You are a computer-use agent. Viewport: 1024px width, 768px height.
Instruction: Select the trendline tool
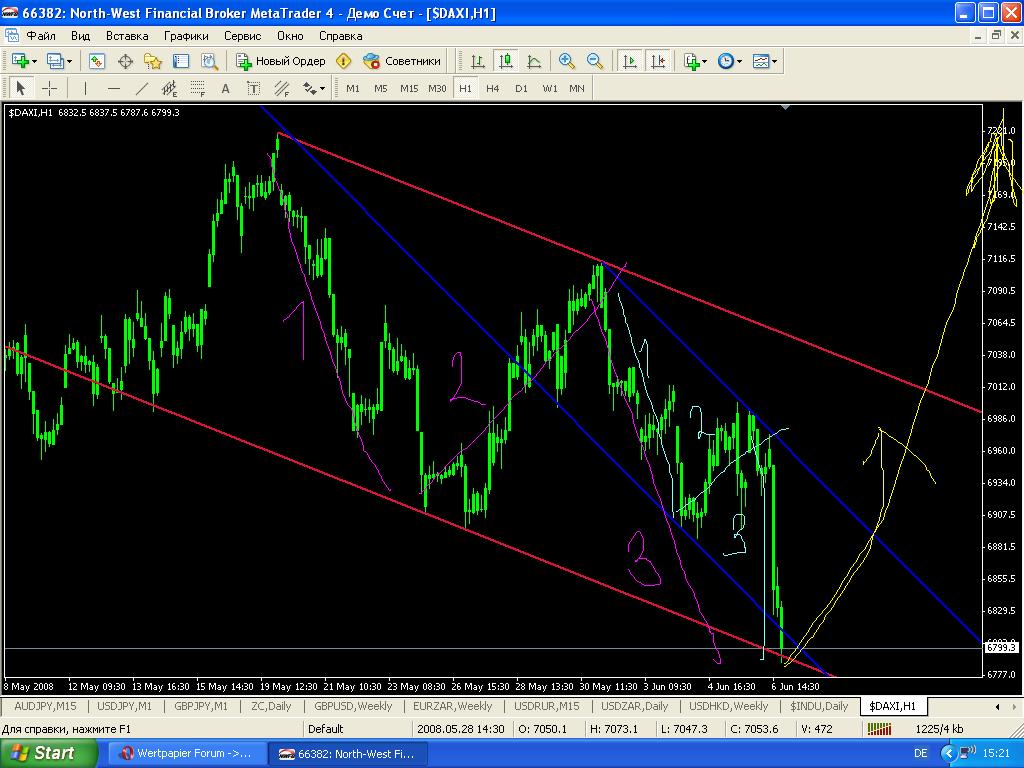pos(141,88)
